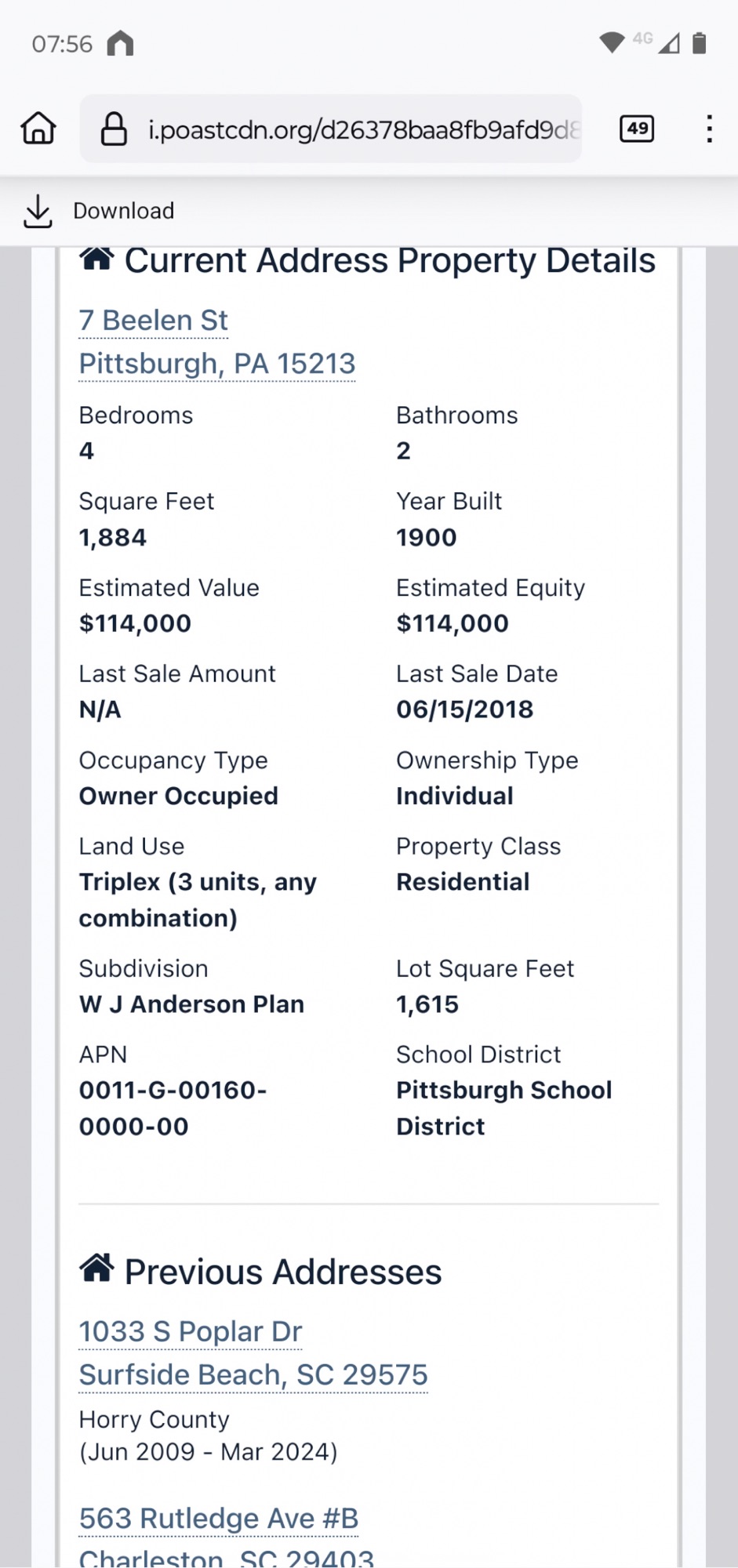Tap the status bar home icon
Viewport: 738px width, 1568px height.
pyautogui.click(x=121, y=43)
